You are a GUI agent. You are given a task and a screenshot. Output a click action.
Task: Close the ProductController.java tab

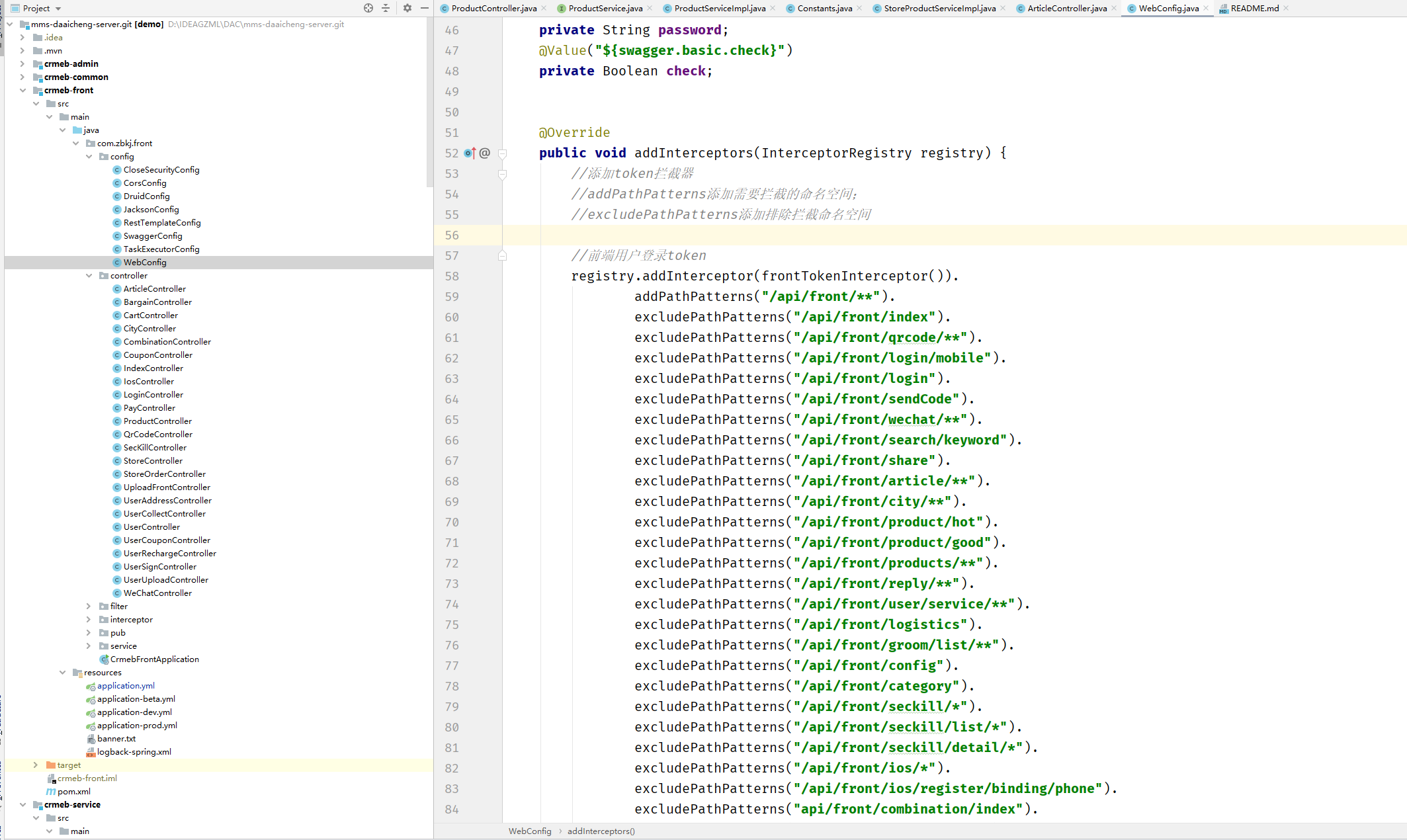(x=544, y=8)
